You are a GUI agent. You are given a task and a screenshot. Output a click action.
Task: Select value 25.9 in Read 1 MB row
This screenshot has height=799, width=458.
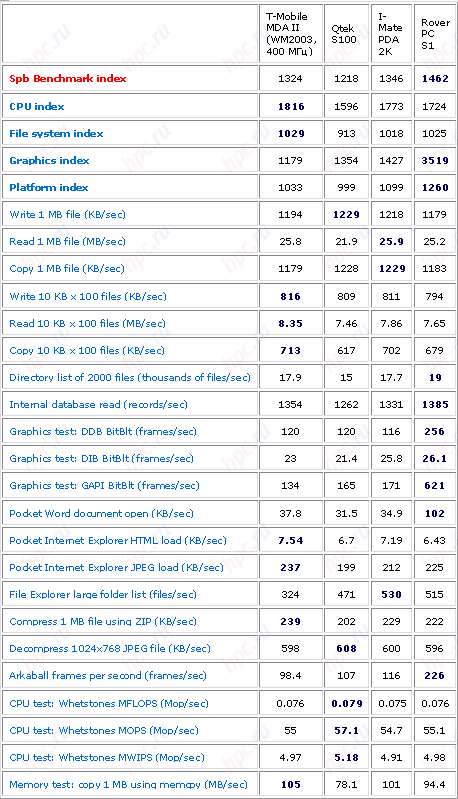[x=391, y=242]
